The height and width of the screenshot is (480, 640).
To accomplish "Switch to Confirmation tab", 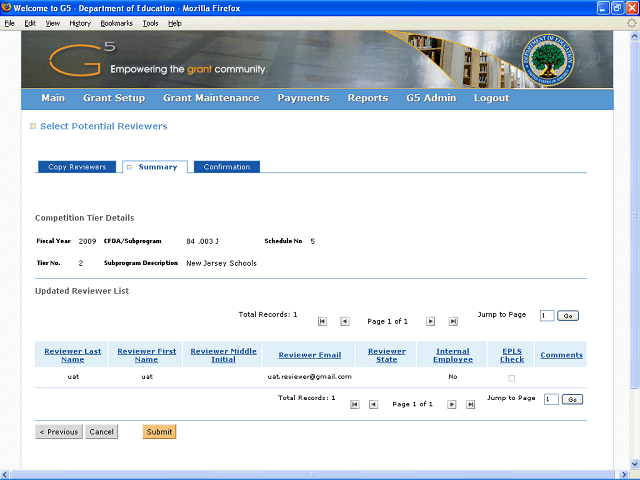I will point(227,167).
